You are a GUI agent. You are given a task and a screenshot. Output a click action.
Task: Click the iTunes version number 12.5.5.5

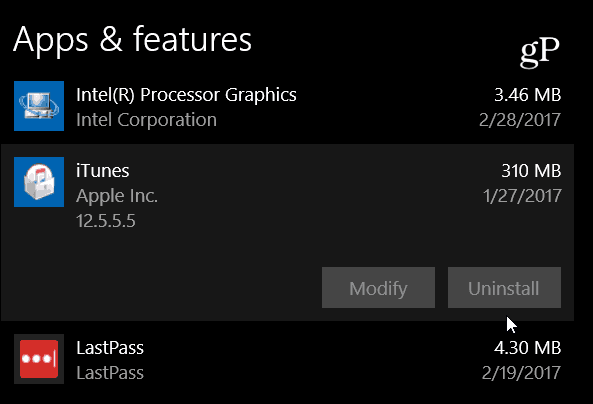tap(106, 221)
